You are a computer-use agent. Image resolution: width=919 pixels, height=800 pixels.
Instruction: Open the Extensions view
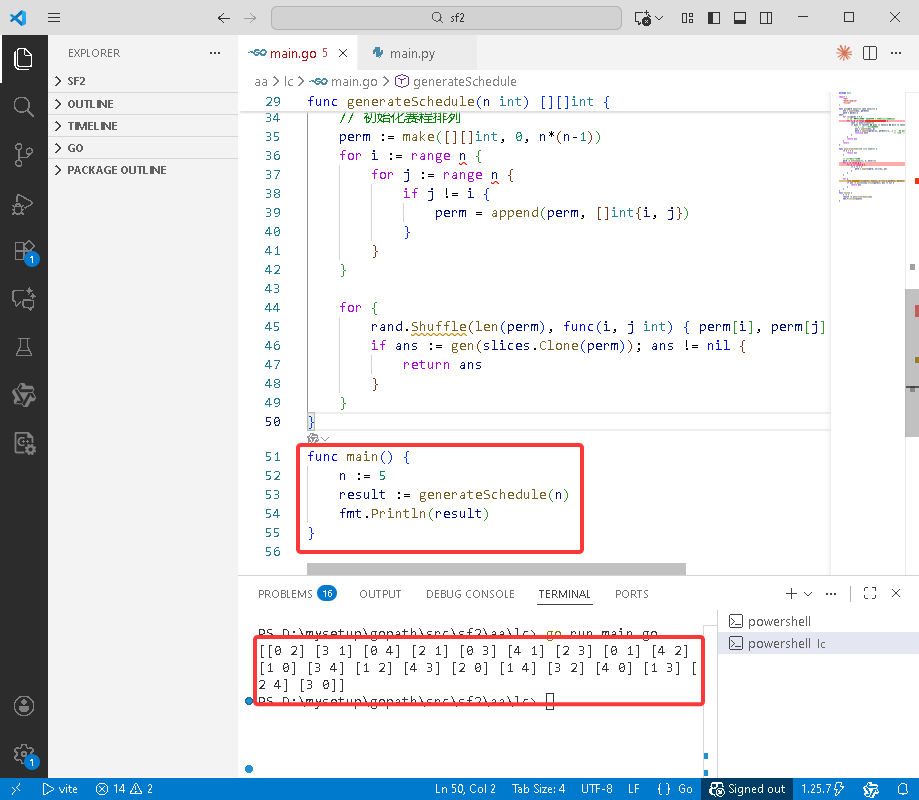click(23, 251)
